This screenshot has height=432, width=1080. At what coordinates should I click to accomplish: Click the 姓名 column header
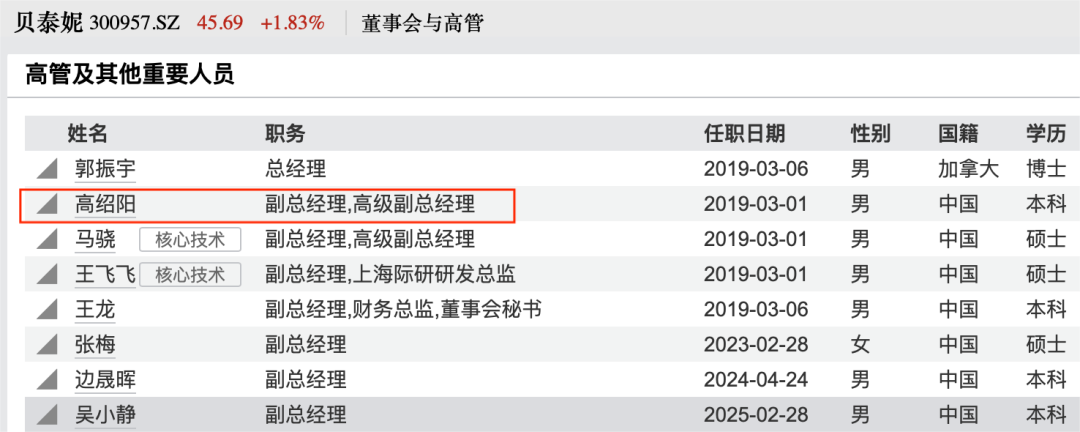point(87,134)
